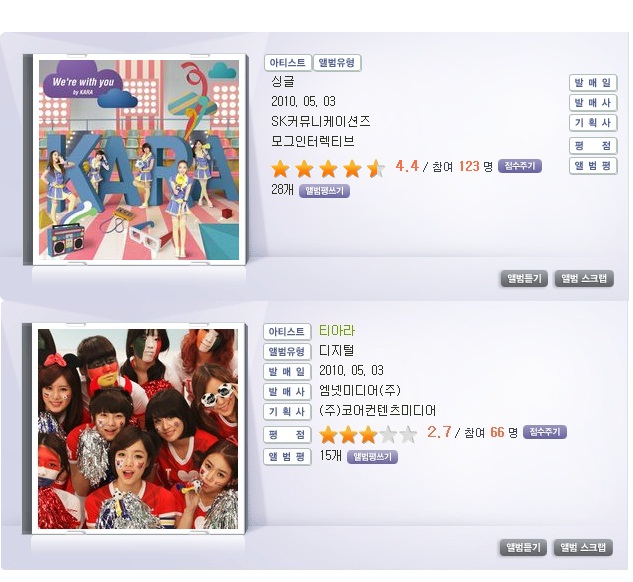Screen dimensions: 633x582
Task: Click 앨범듣기 for the T-ara album
Action: pos(523,548)
